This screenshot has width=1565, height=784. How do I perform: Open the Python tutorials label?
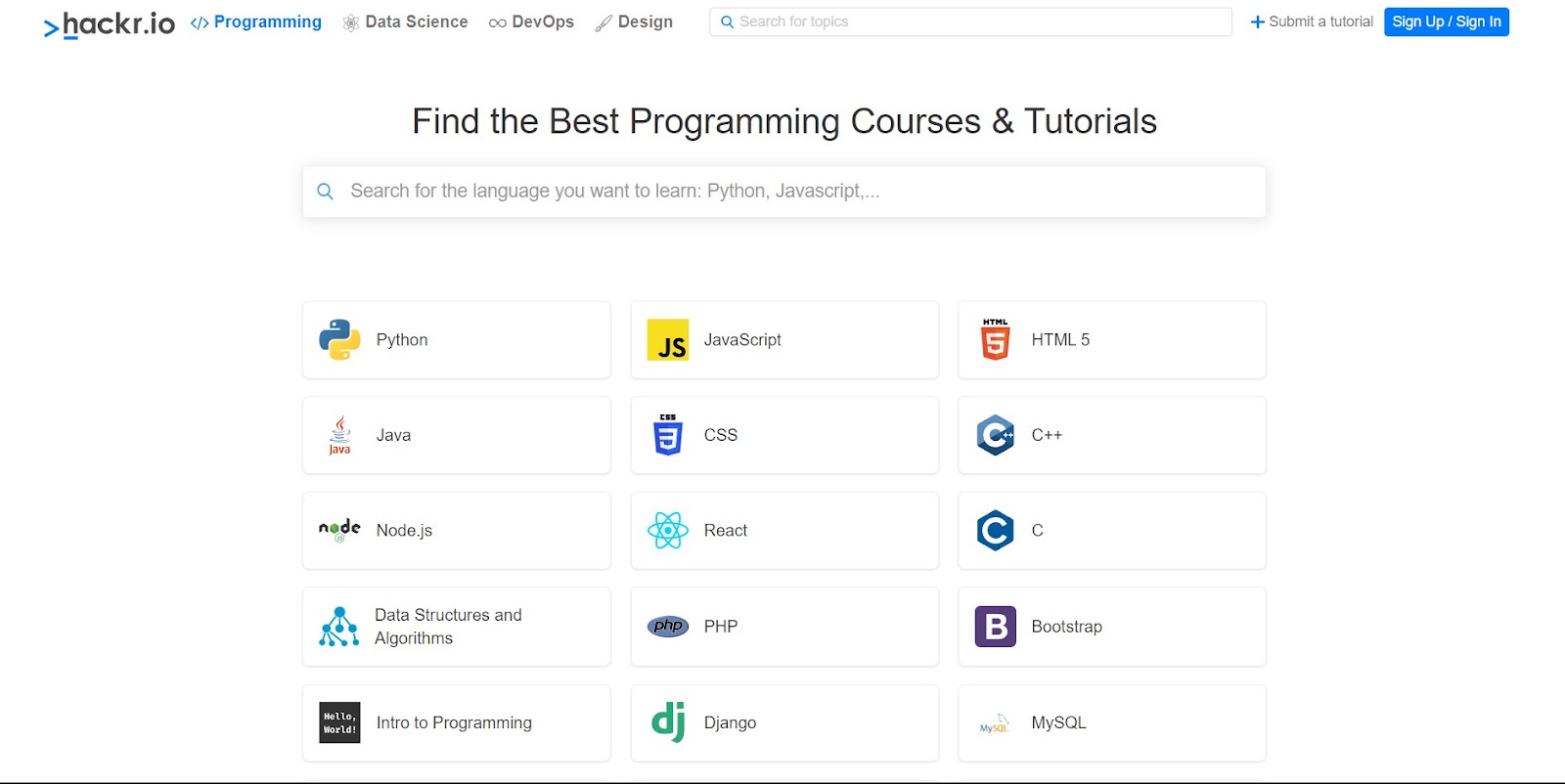point(402,340)
